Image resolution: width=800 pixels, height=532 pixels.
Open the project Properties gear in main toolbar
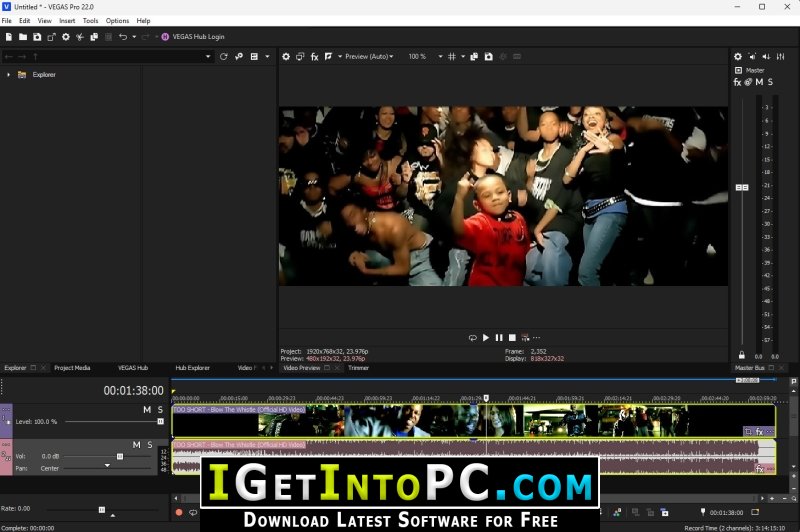pos(66,37)
